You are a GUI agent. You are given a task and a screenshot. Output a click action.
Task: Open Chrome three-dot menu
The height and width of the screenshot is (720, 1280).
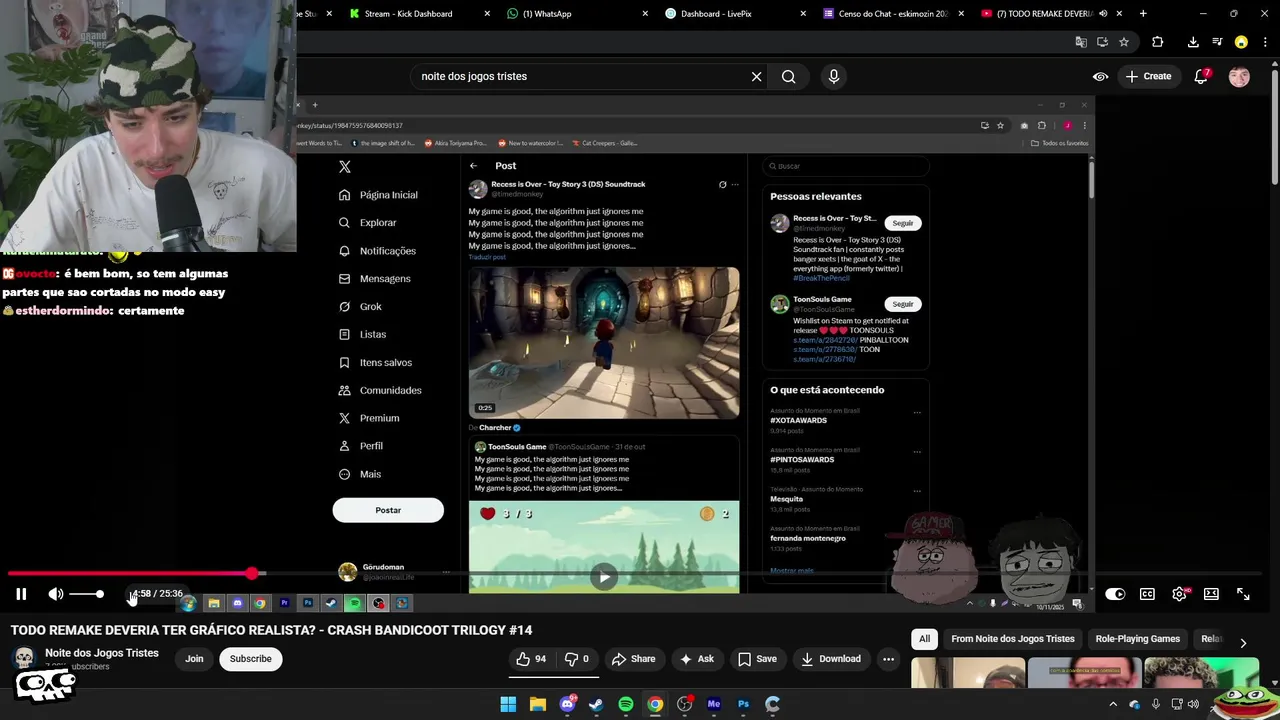point(1265,42)
